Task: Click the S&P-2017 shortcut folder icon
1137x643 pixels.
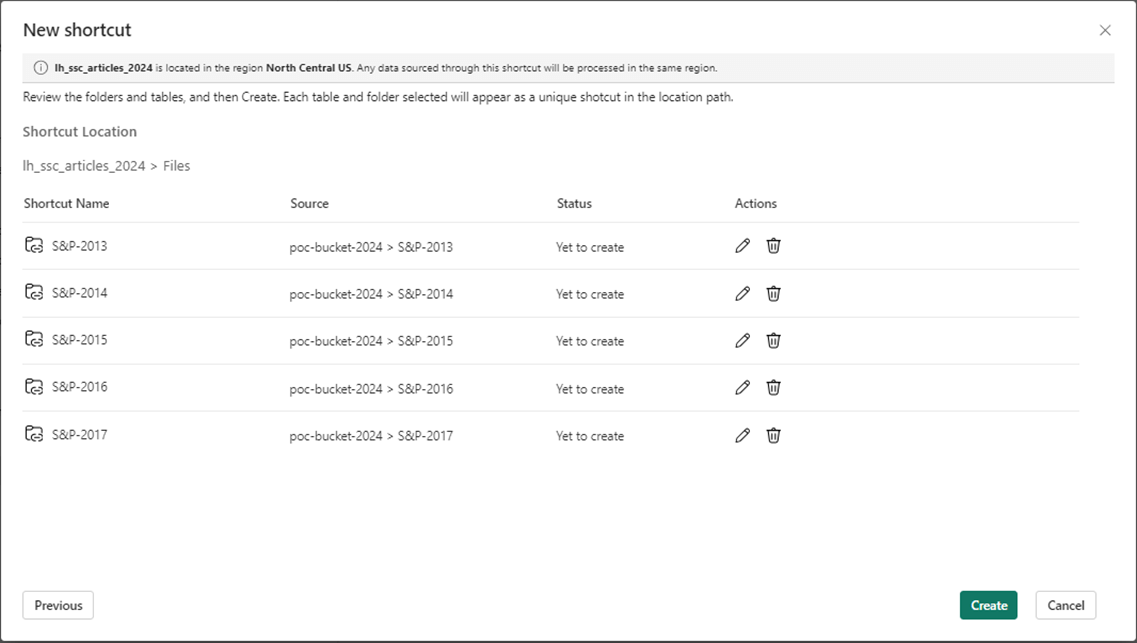Action: pos(35,434)
